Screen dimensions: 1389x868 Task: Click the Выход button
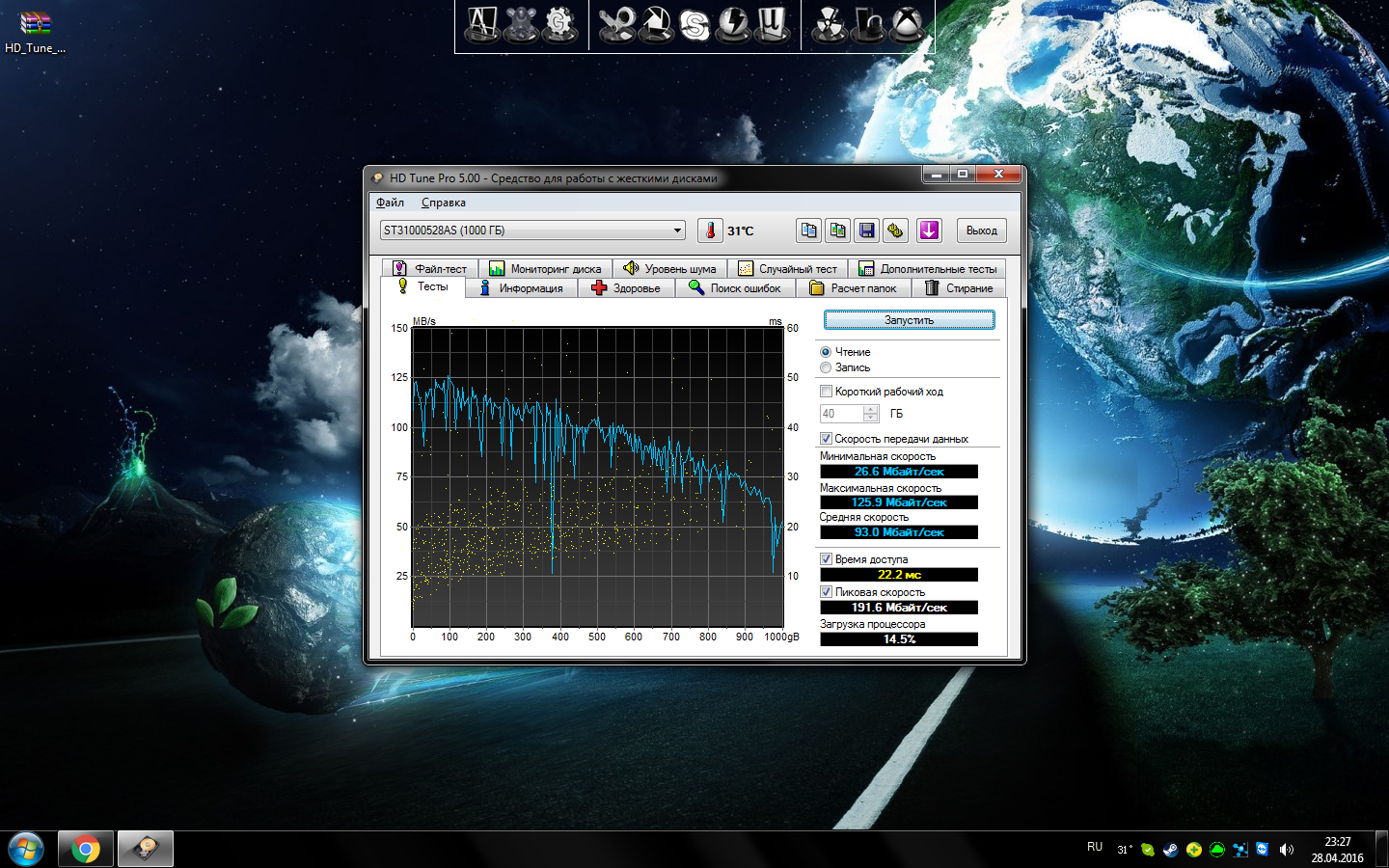coord(981,231)
